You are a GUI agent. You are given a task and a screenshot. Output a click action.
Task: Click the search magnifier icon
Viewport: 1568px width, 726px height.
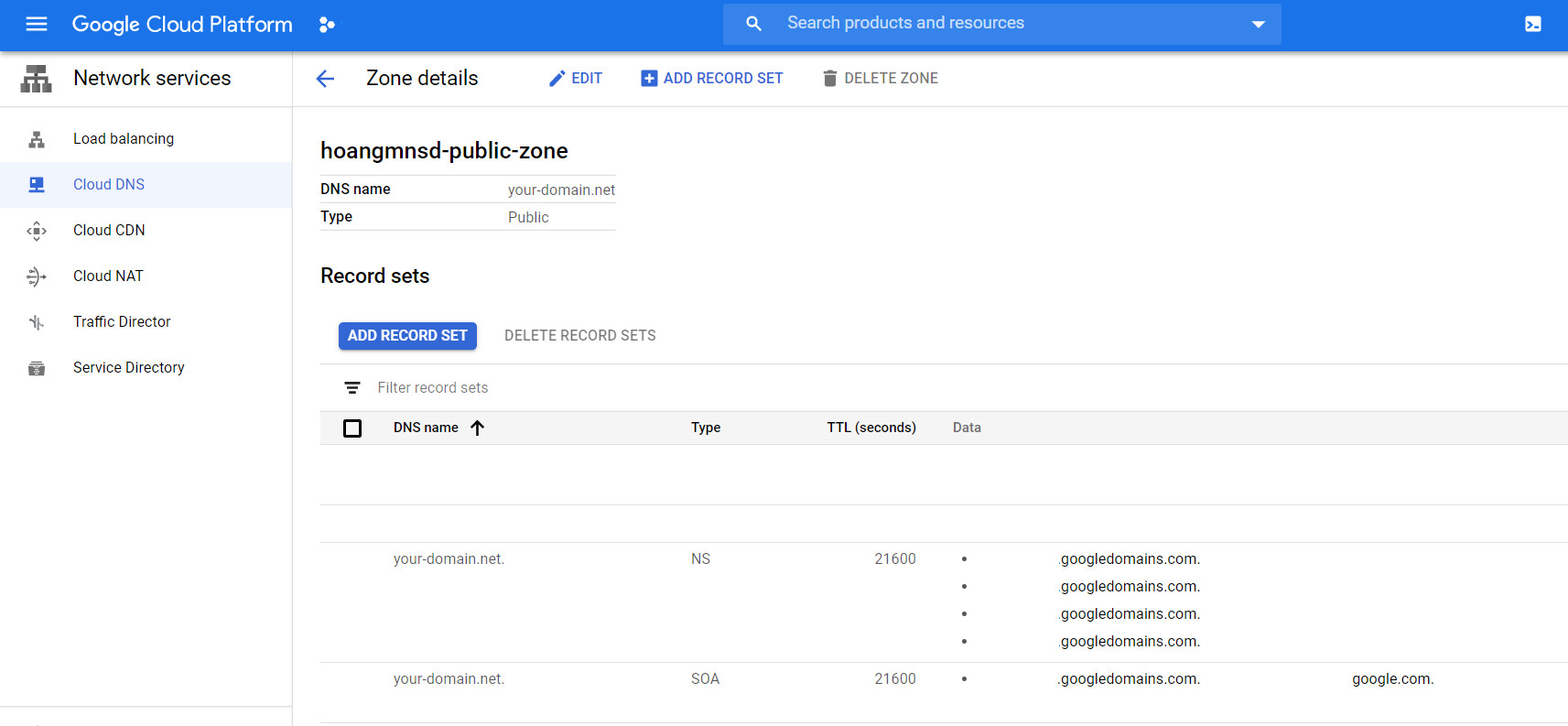click(753, 24)
